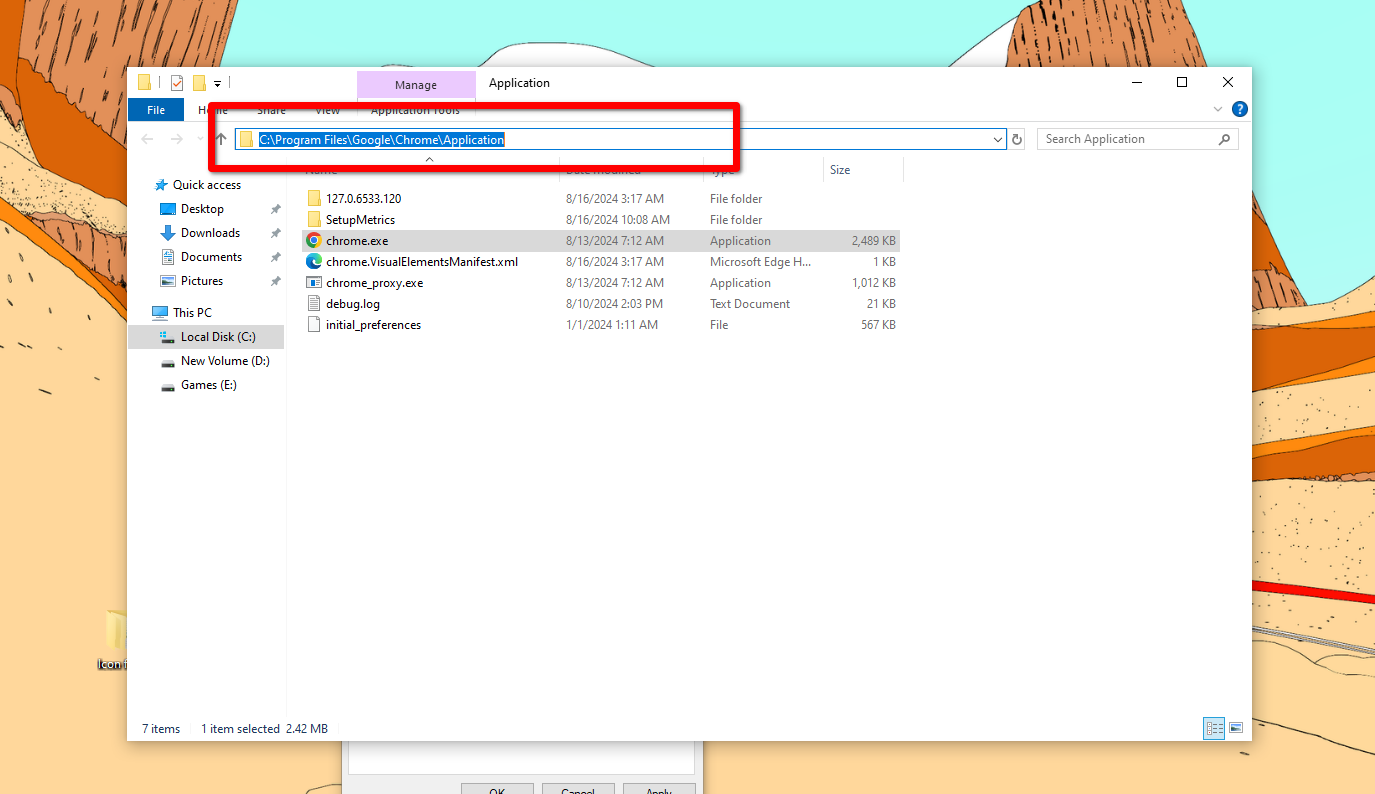Click the magnifier icon in the search box
Screen dimensions: 1375x794
[x=1224, y=139]
